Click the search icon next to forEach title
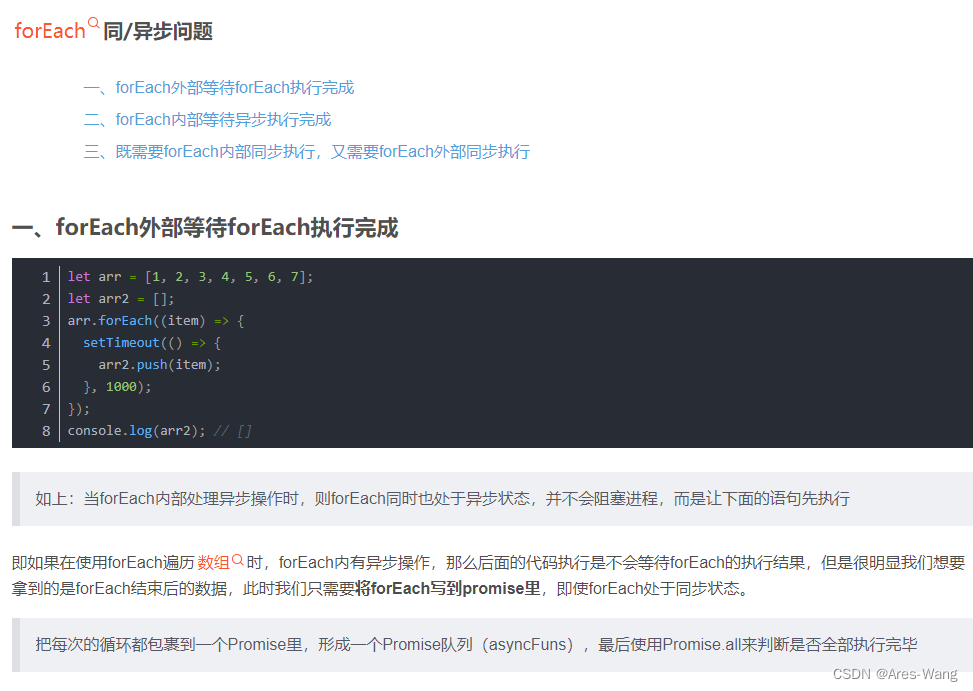 click(x=93, y=22)
